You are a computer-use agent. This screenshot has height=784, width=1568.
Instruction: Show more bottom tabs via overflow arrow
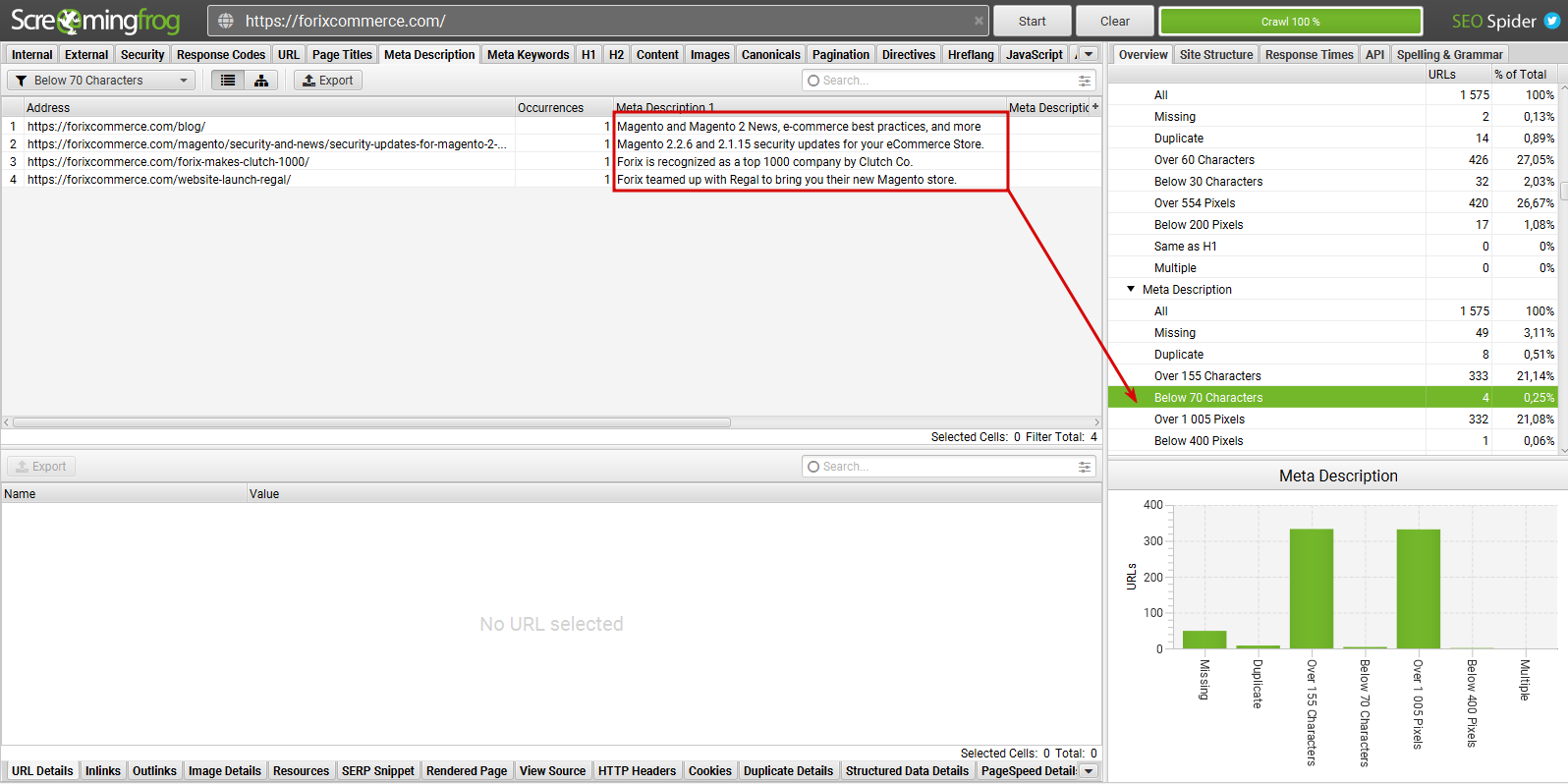(1089, 771)
